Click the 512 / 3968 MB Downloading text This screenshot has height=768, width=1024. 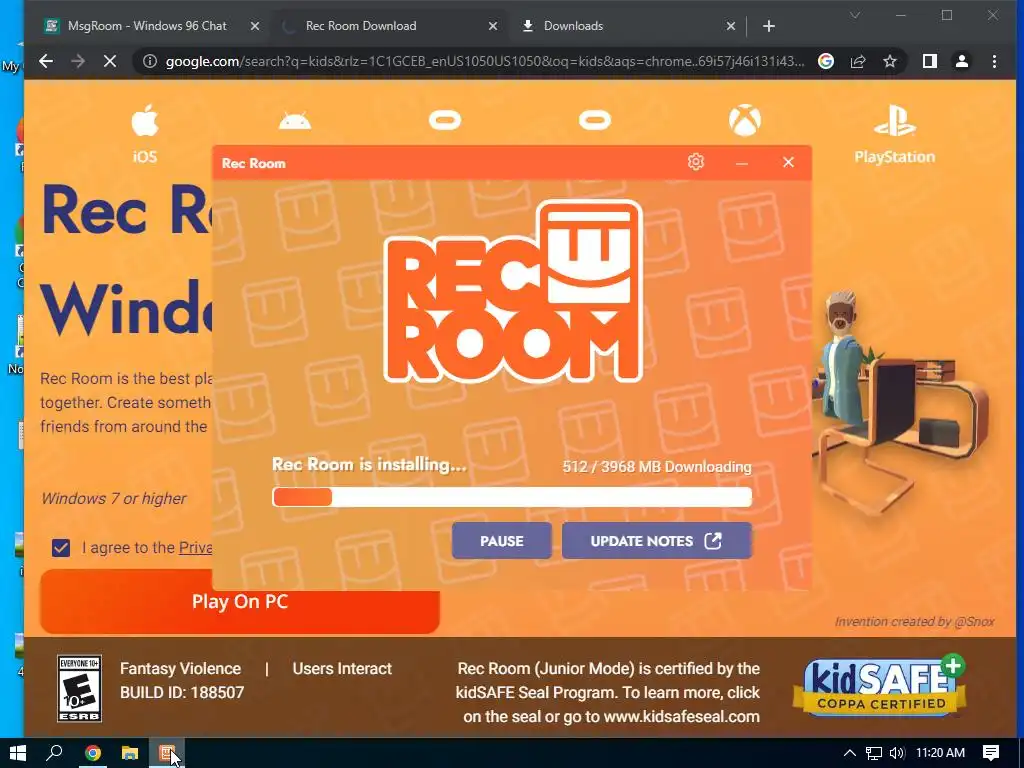pos(657,467)
